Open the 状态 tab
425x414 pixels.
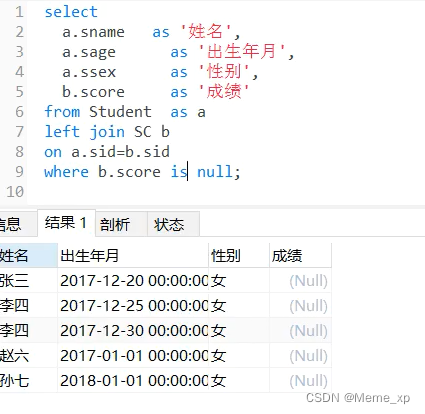pyautogui.click(x=173, y=224)
